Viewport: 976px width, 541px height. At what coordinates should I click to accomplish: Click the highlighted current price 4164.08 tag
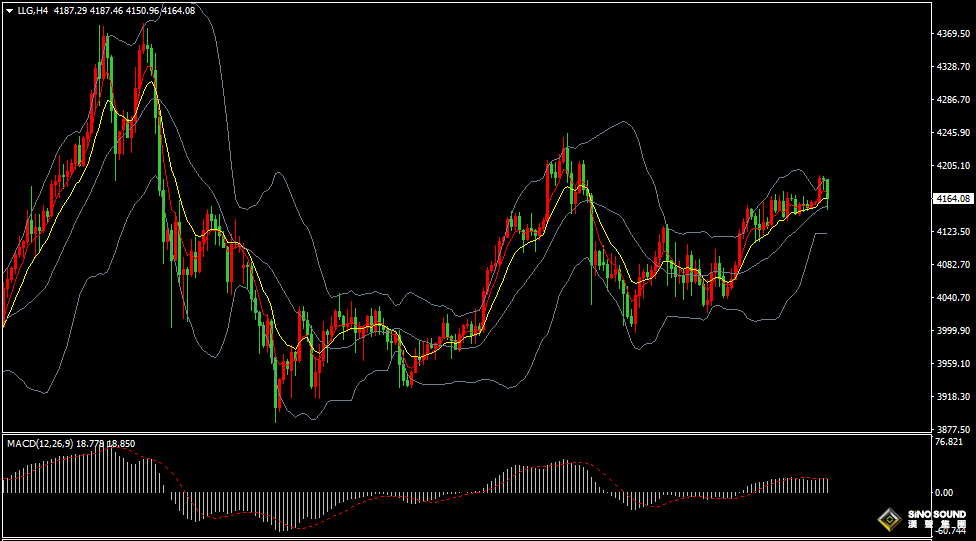pyautogui.click(x=950, y=198)
